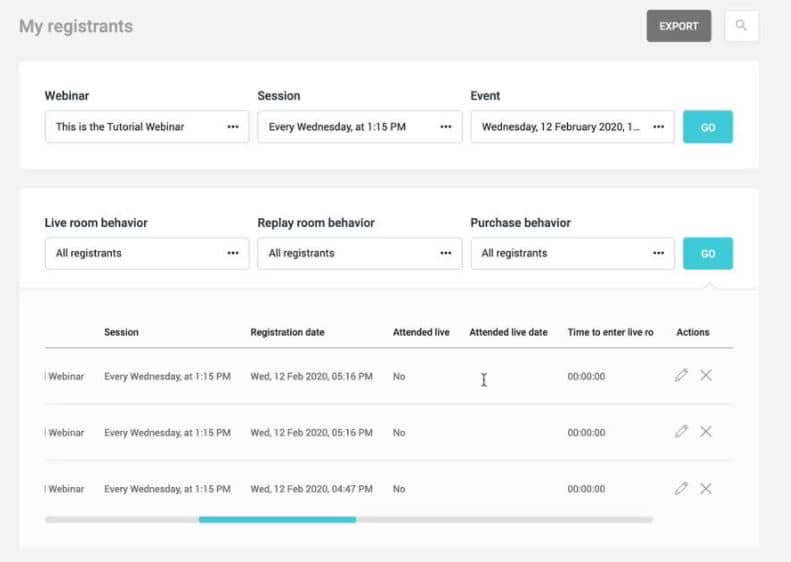
Task: Click the My registrants page title
Action: (x=76, y=26)
